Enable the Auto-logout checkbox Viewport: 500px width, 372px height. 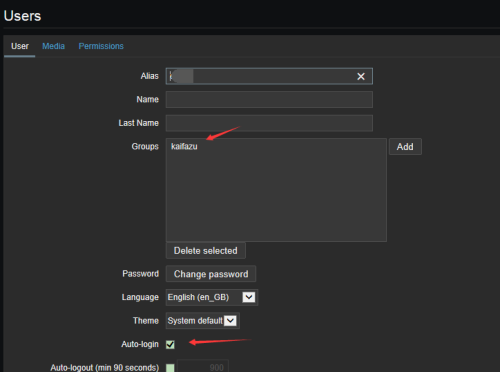(x=170, y=368)
